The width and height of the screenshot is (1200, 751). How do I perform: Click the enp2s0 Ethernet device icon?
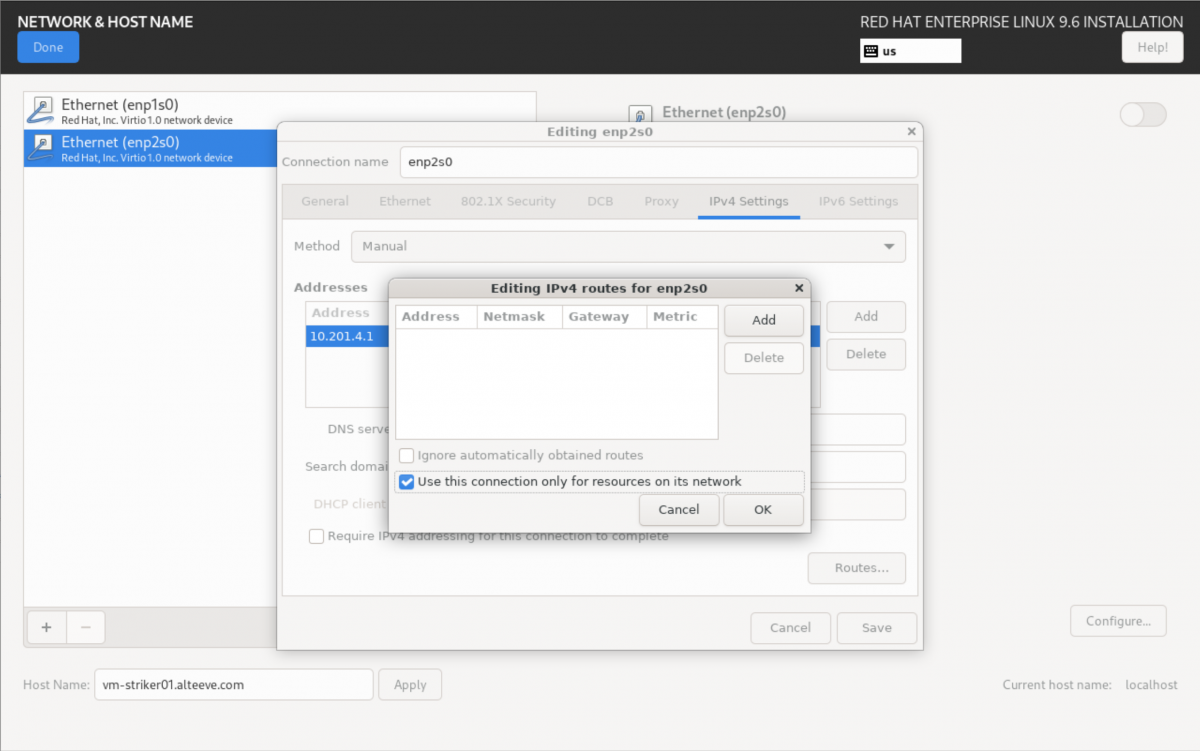tap(41, 148)
